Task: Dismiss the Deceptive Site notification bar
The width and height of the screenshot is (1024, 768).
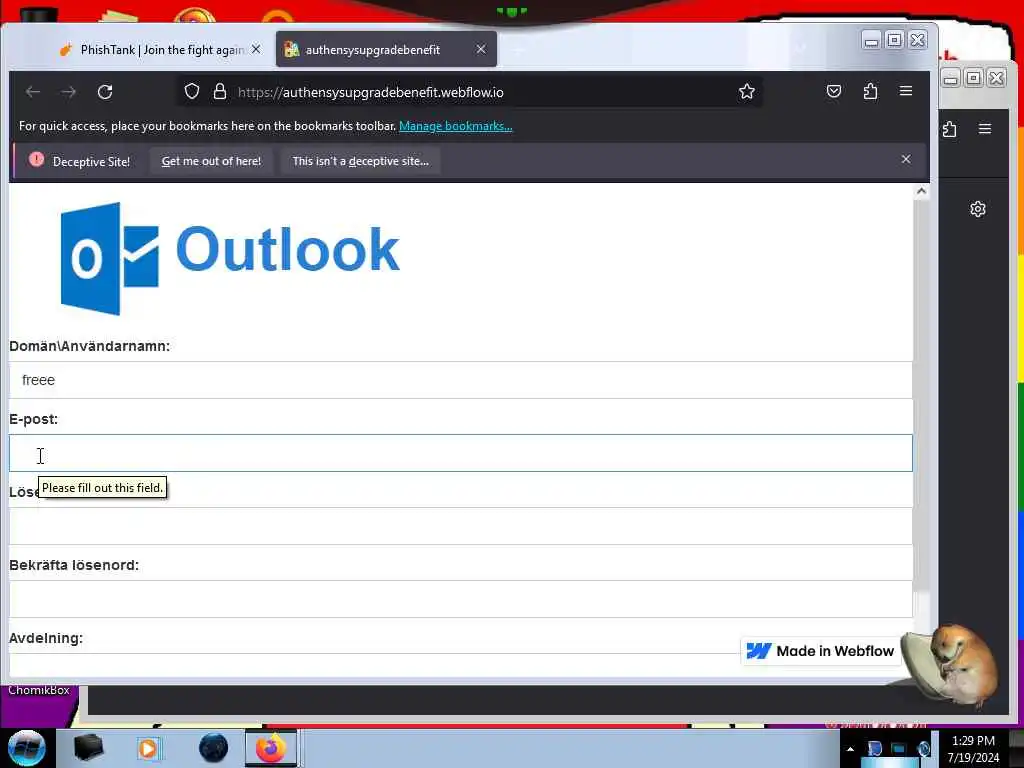Action: coord(906,159)
